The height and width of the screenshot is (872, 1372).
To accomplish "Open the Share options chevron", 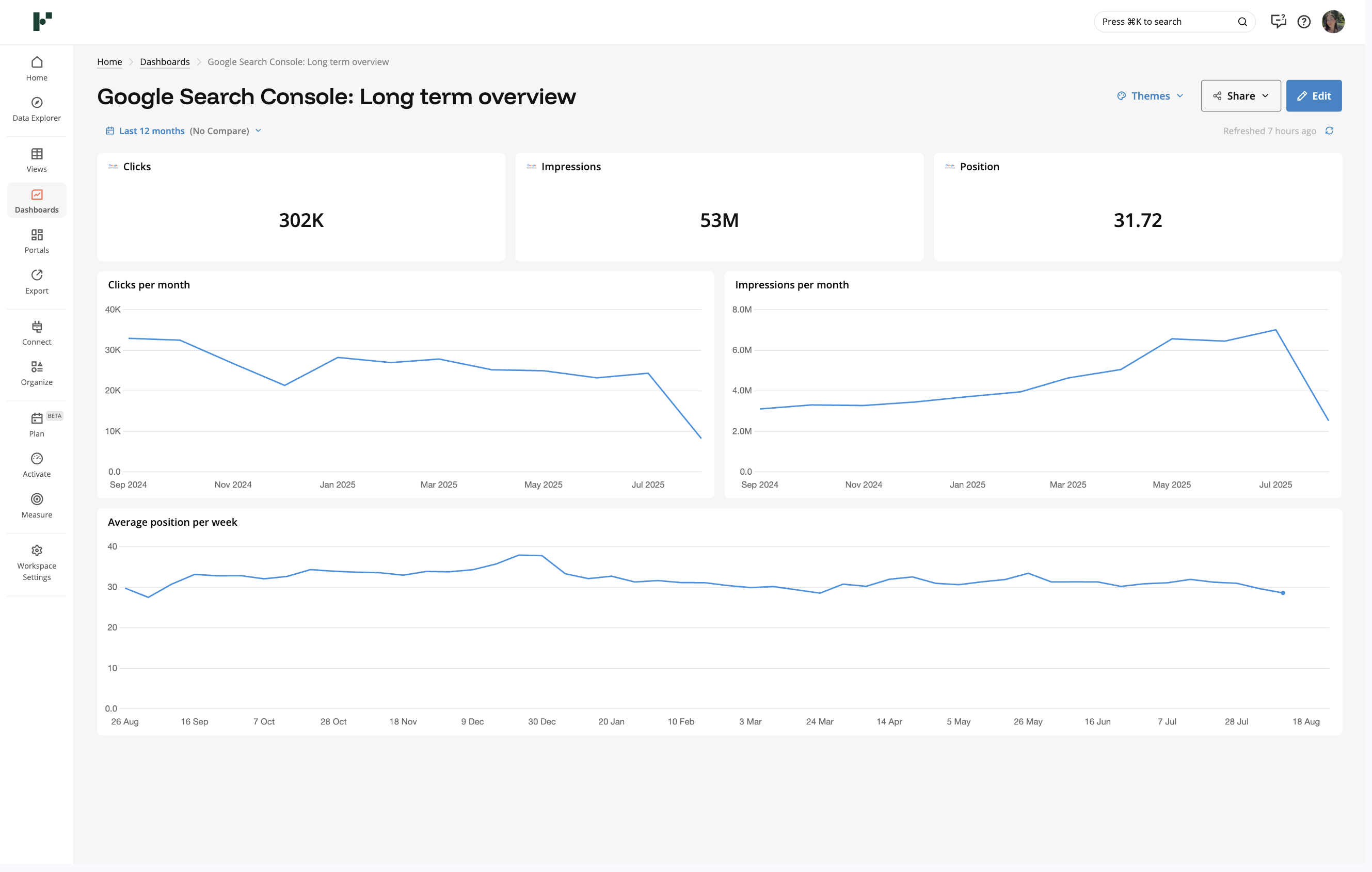I will [x=1265, y=95].
